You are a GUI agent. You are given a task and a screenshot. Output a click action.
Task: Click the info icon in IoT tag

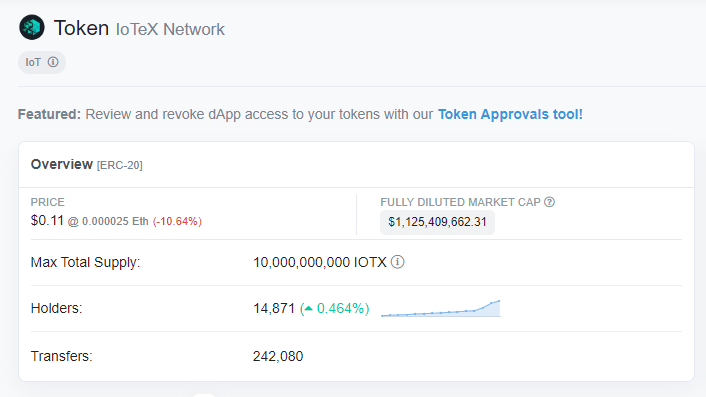53,62
